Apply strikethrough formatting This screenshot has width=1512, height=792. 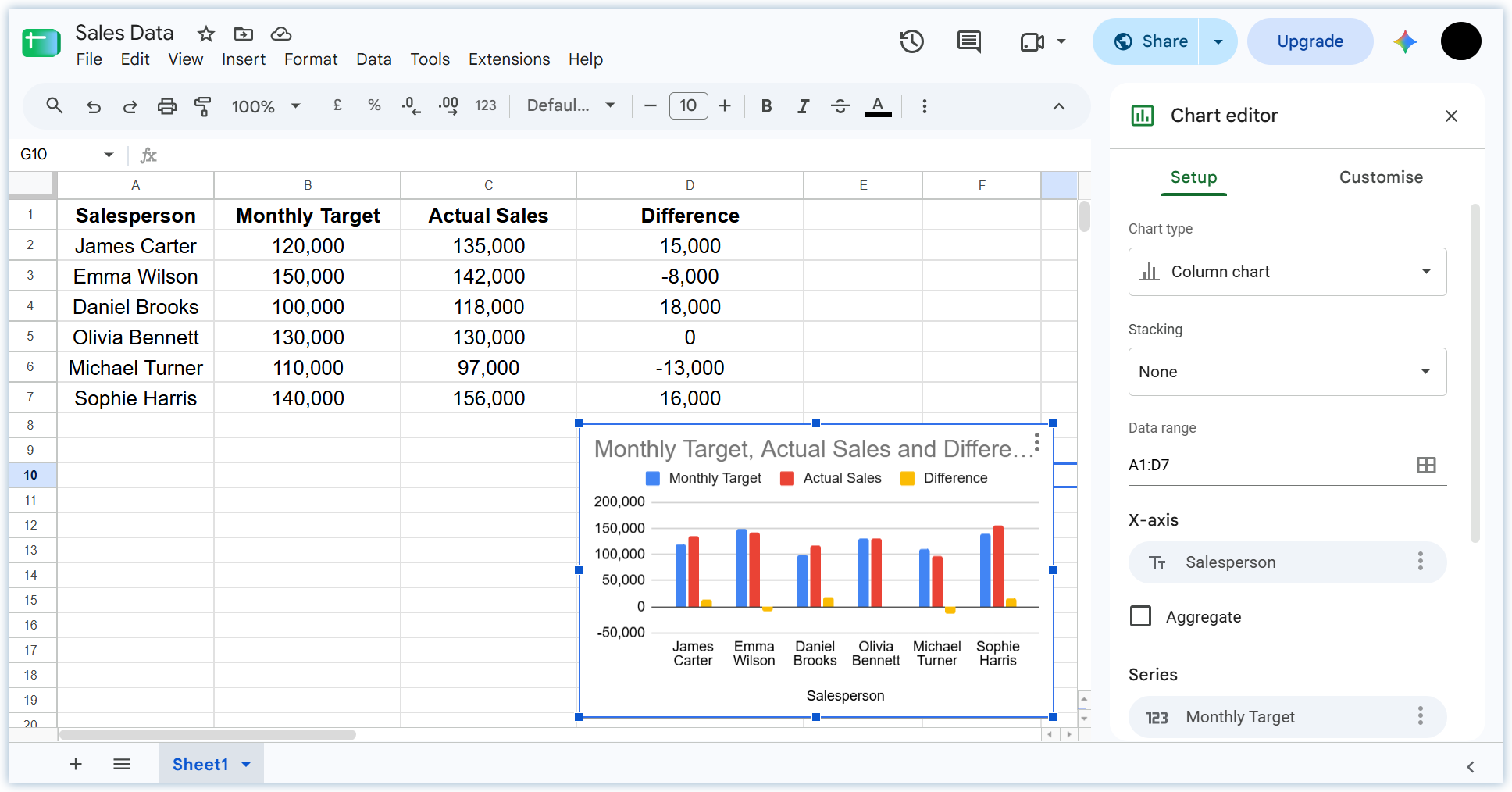840,105
